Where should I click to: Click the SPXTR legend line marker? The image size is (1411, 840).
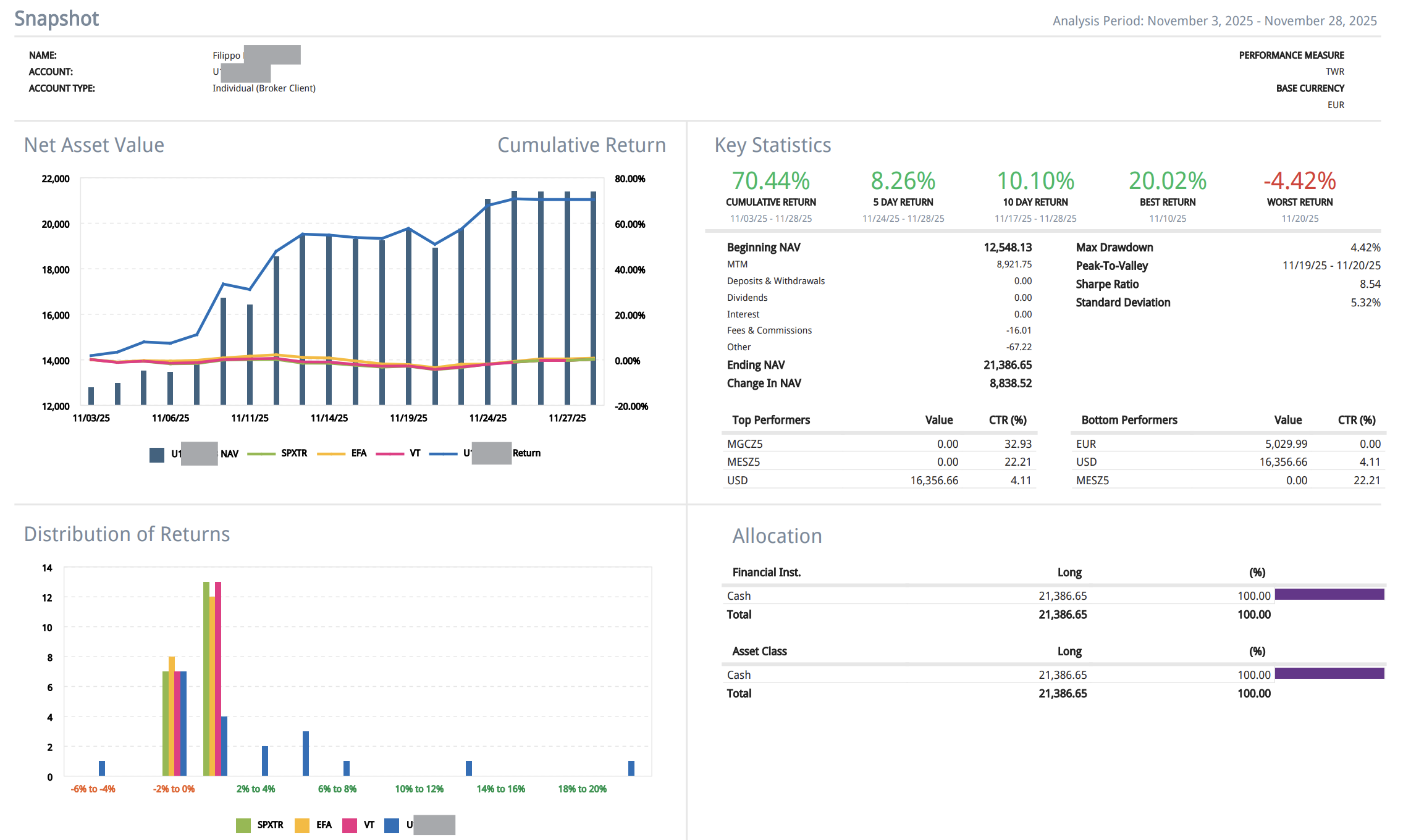pos(261,454)
